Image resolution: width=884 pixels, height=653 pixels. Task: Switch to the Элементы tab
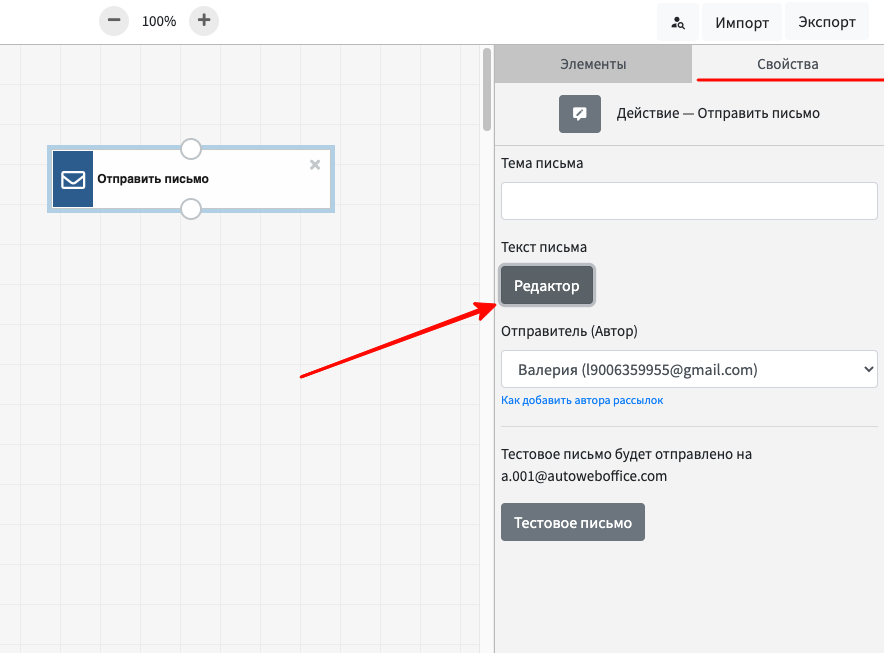coord(593,64)
